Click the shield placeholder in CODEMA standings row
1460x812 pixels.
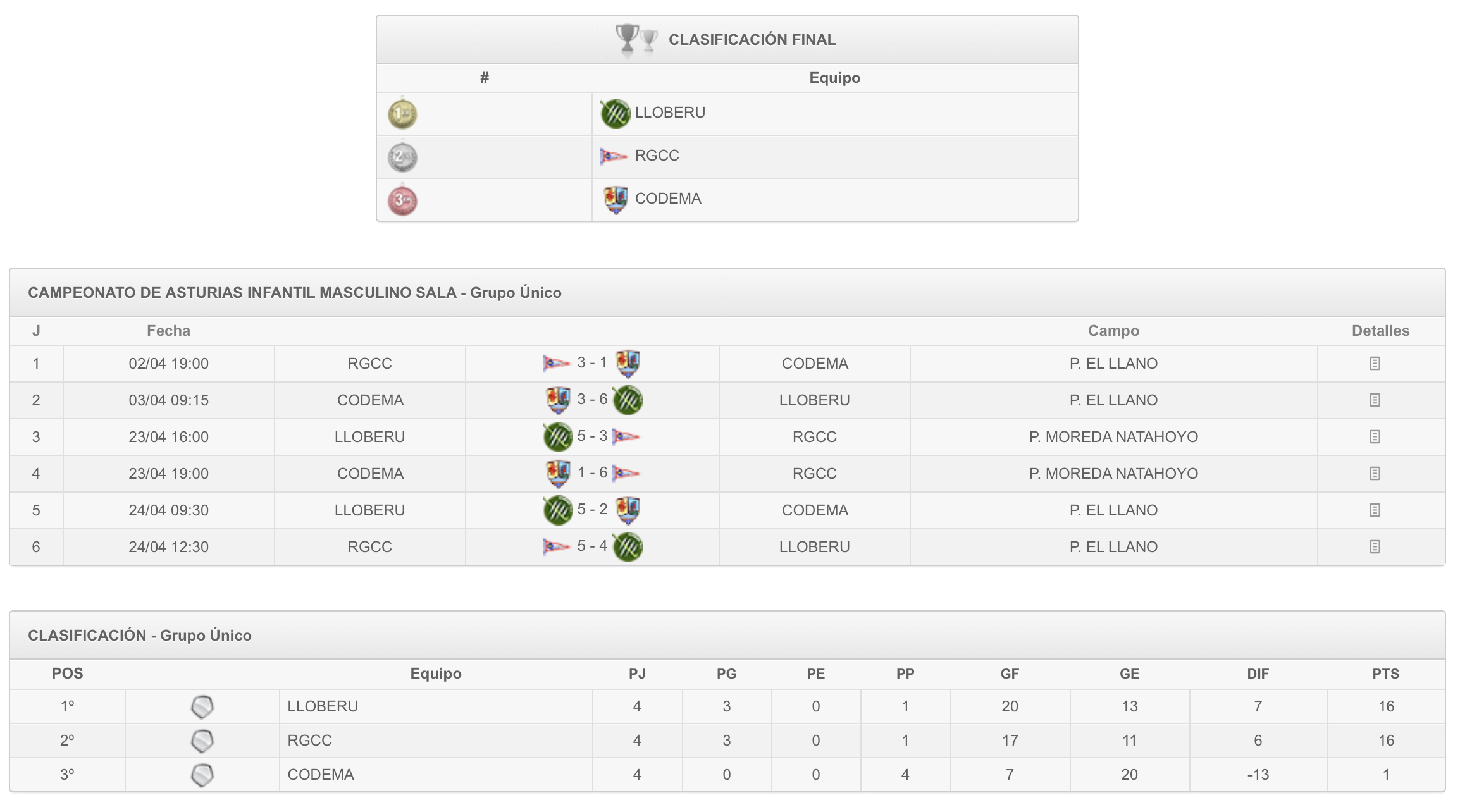pyautogui.click(x=202, y=775)
